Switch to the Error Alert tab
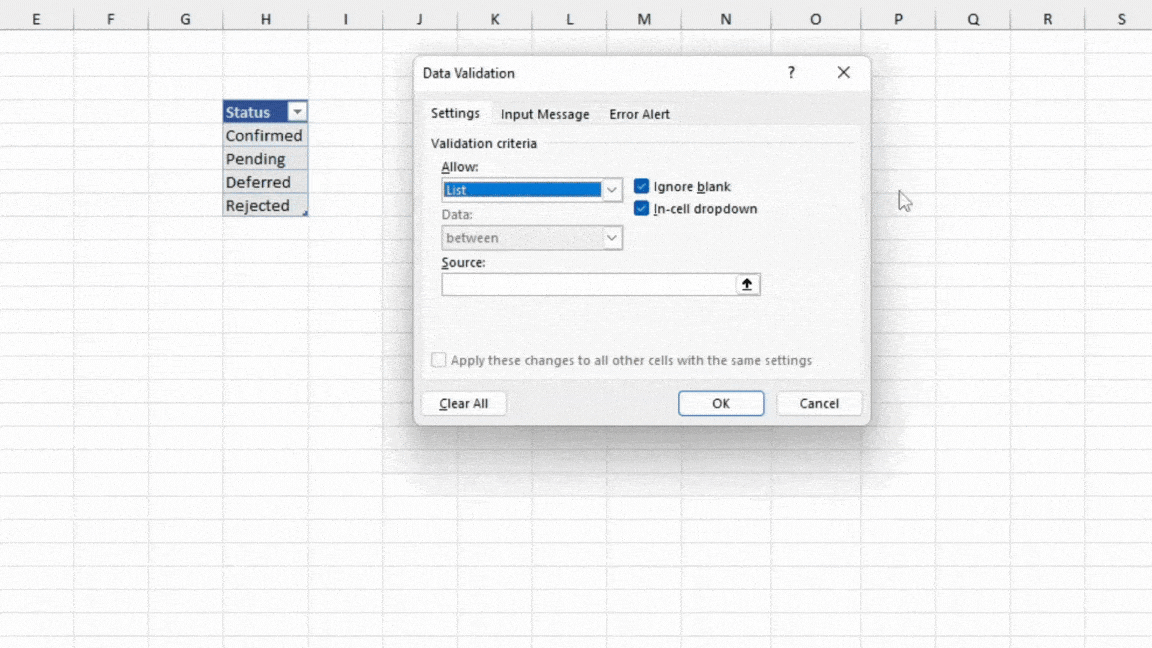The height and width of the screenshot is (648, 1152). point(639,114)
